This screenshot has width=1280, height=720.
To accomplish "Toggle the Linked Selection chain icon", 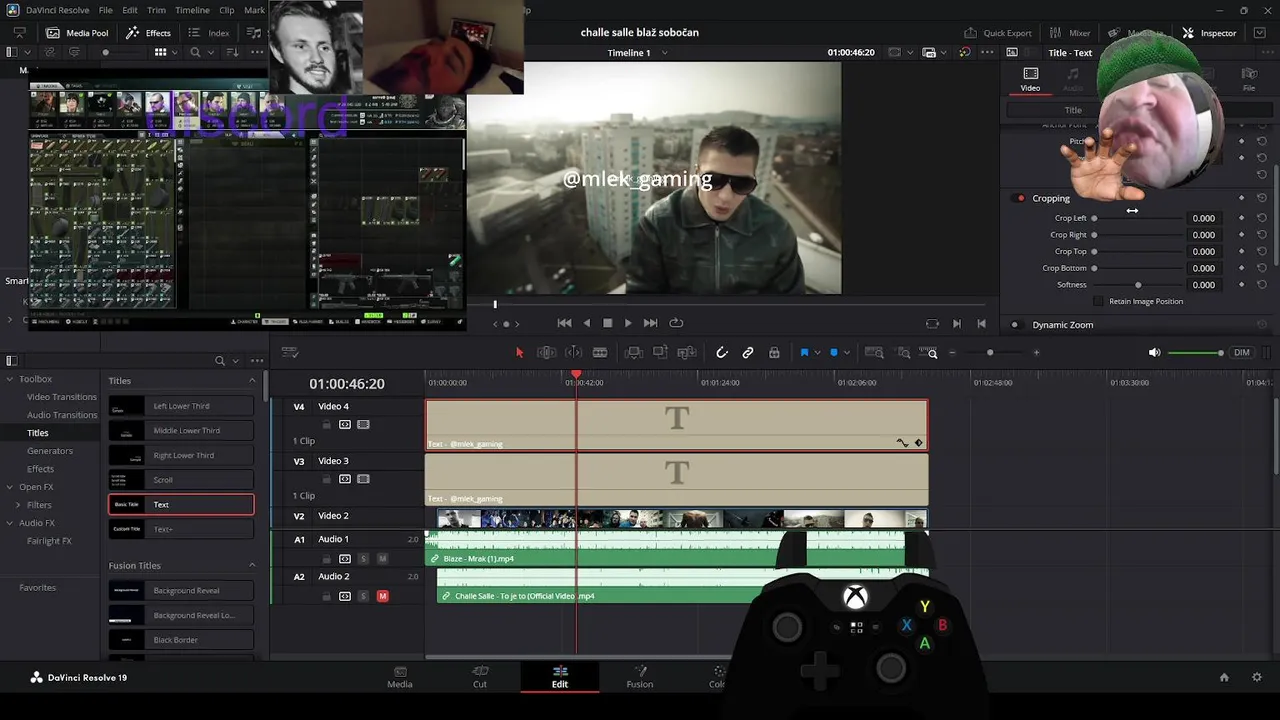I will tap(748, 352).
